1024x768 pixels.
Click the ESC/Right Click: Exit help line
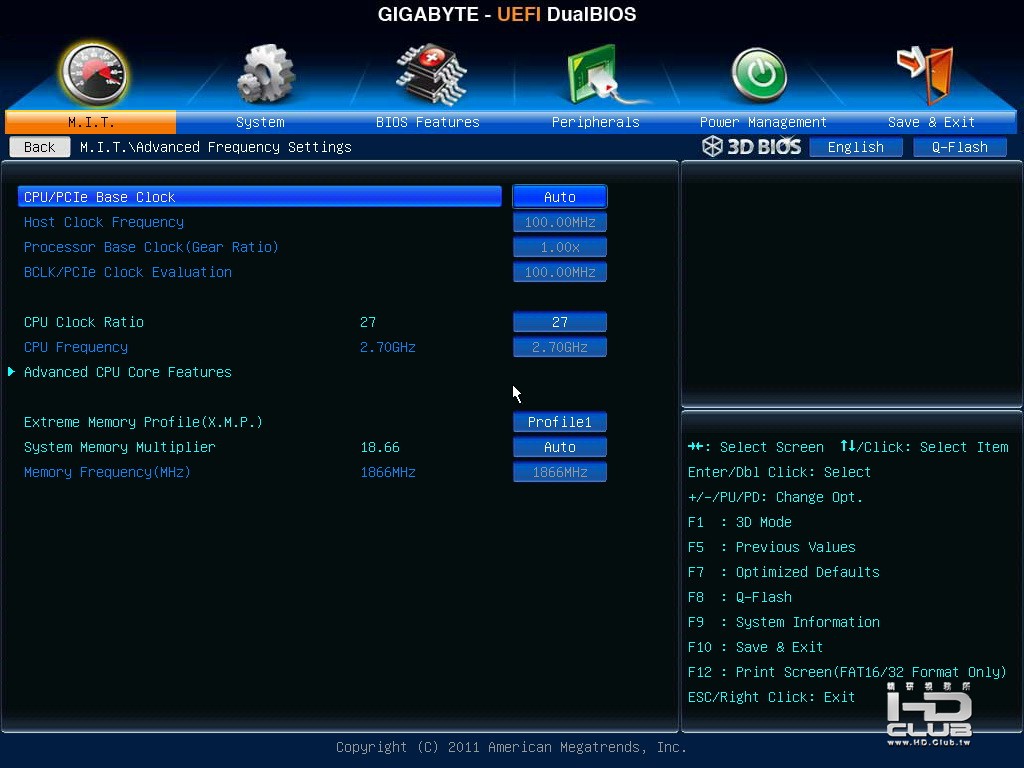(771, 697)
